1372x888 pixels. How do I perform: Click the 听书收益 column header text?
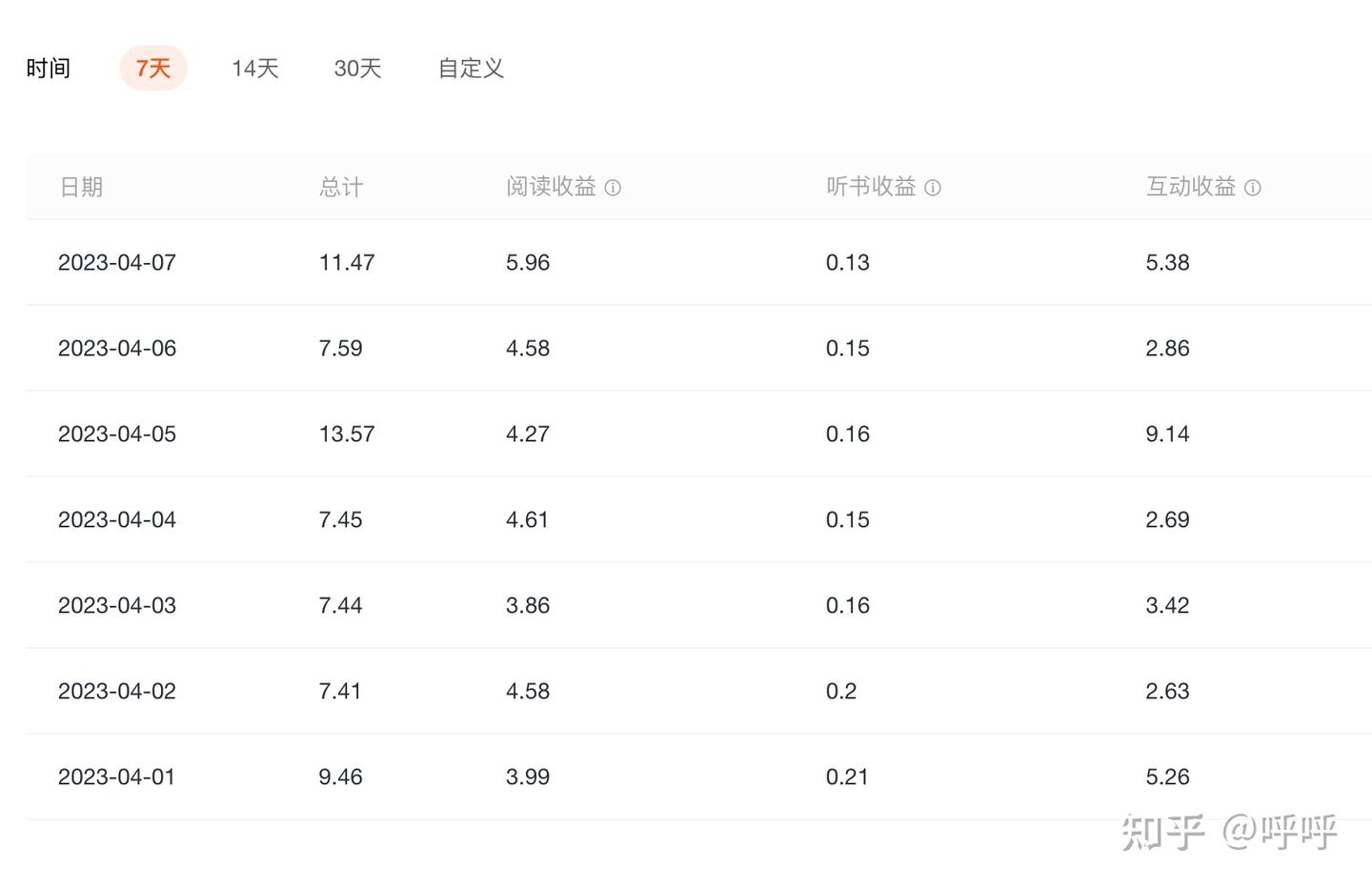pos(871,187)
